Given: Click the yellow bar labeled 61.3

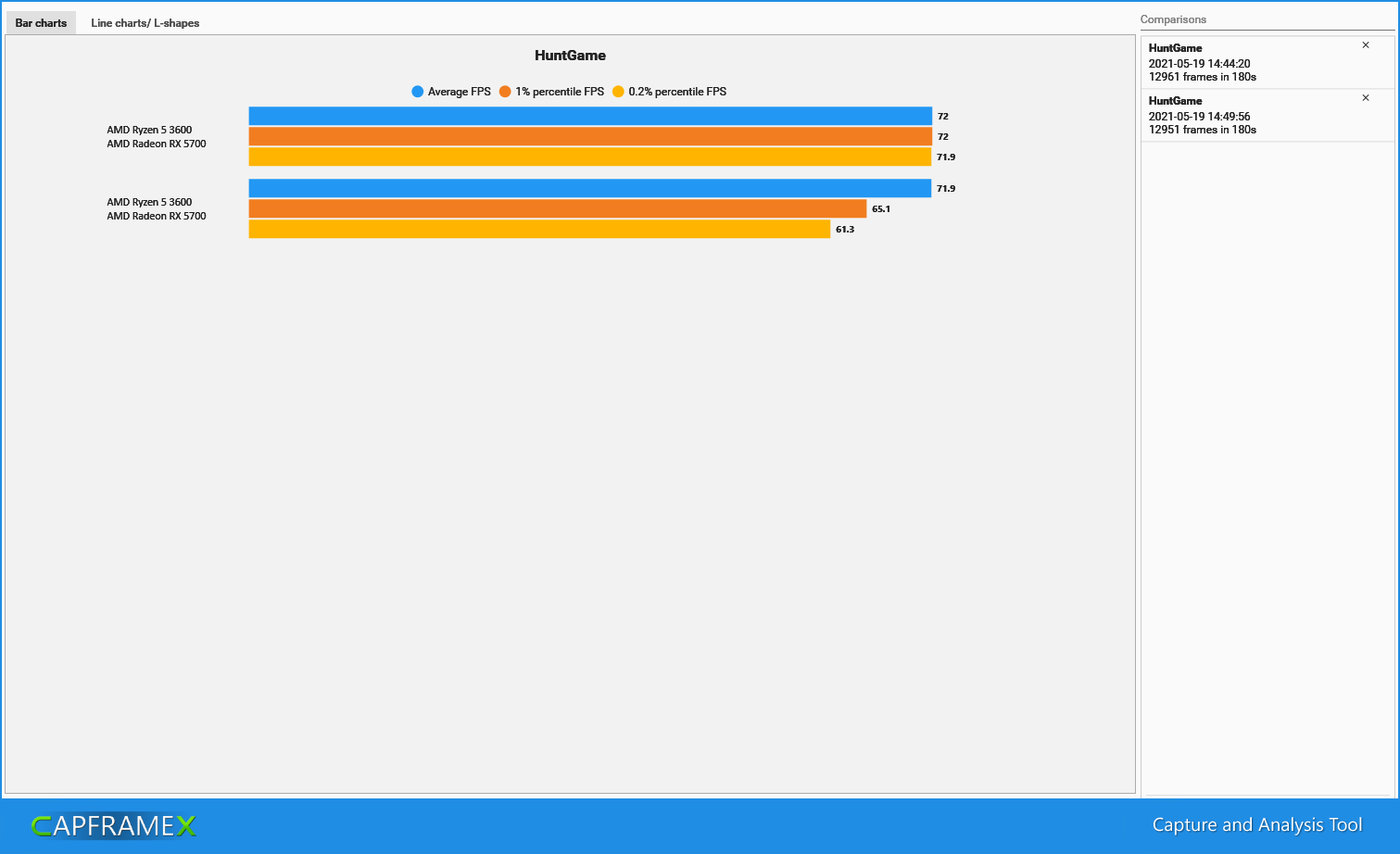Looking at the screenshot, I should pyautogui.click(x=539, y=229).
